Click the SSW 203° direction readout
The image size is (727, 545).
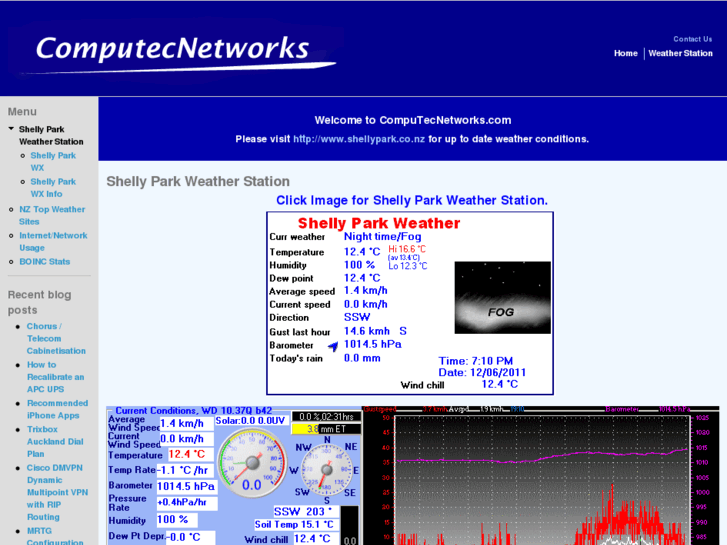304,512
